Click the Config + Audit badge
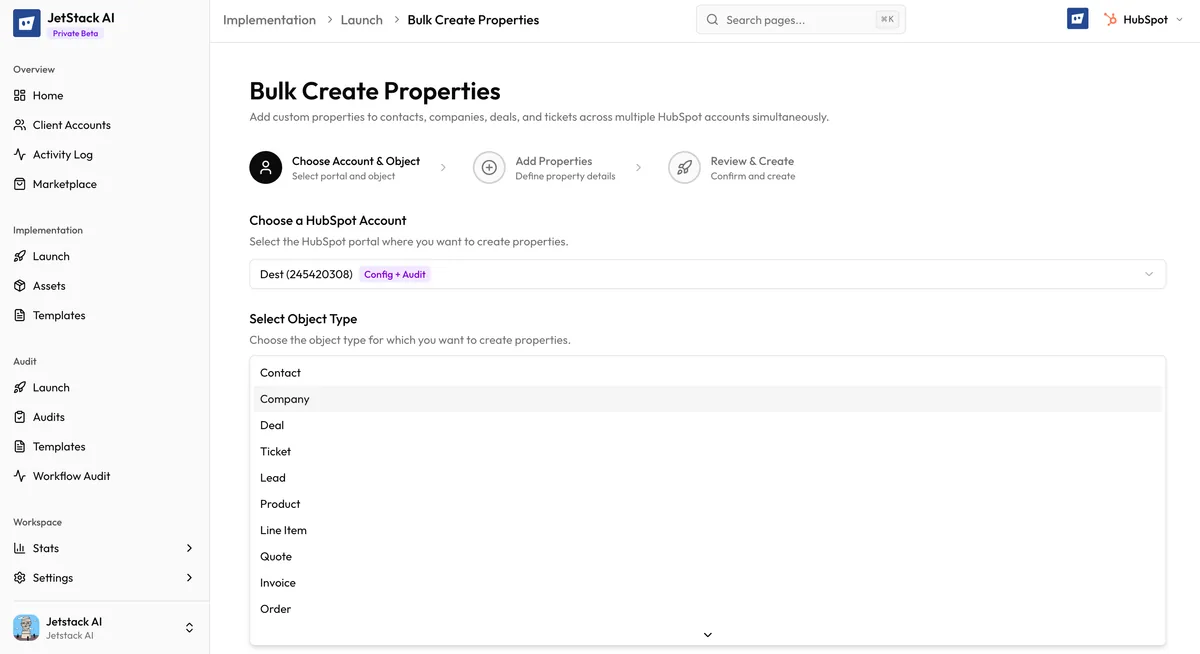This screenshot has width=1200, height=654. point(395,273)
